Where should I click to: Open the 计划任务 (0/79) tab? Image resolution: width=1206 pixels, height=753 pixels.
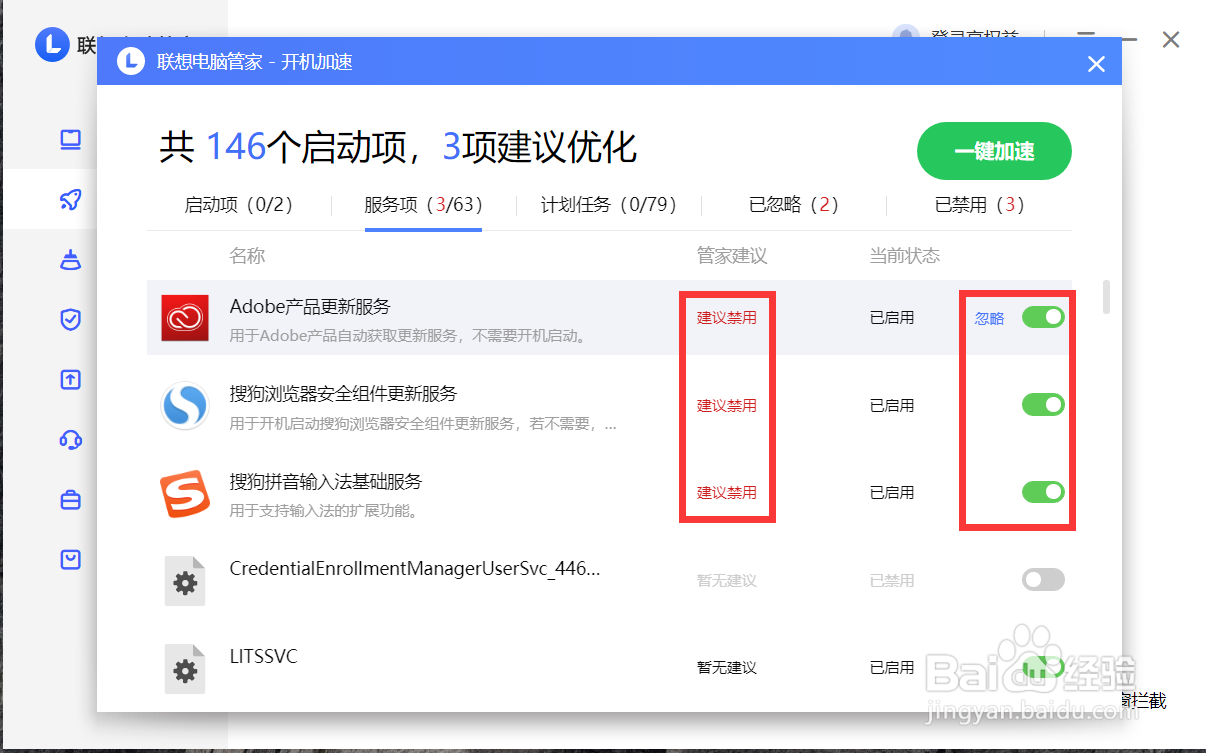tap(609, 205)
